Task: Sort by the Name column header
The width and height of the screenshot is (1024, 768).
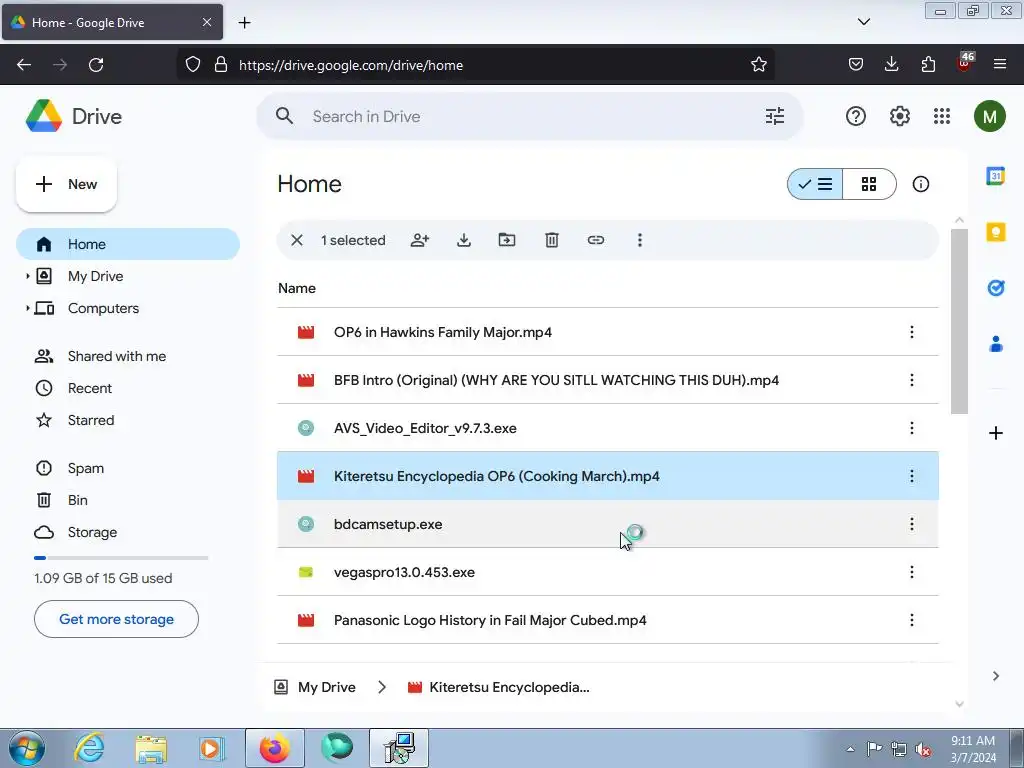Action: [x=296, y=288]
